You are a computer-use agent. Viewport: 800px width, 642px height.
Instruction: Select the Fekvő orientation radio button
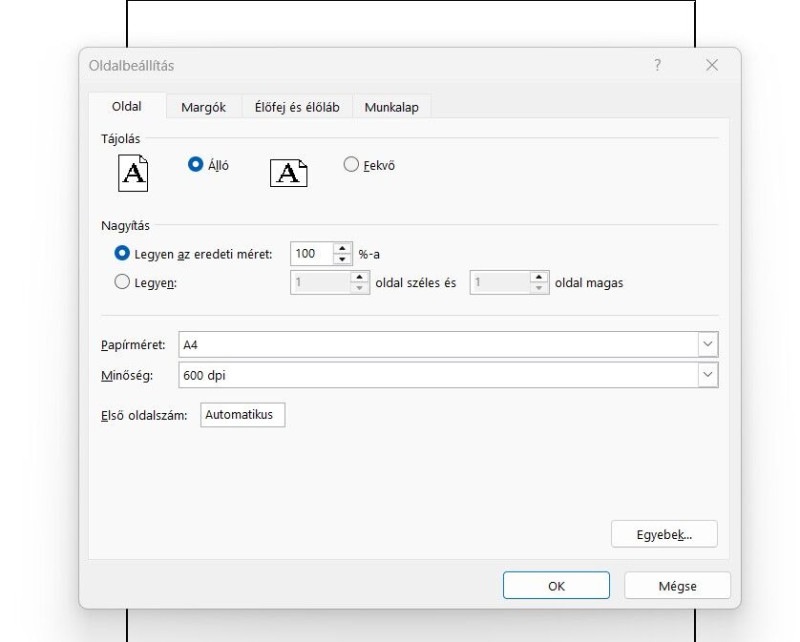coord(351,164)
